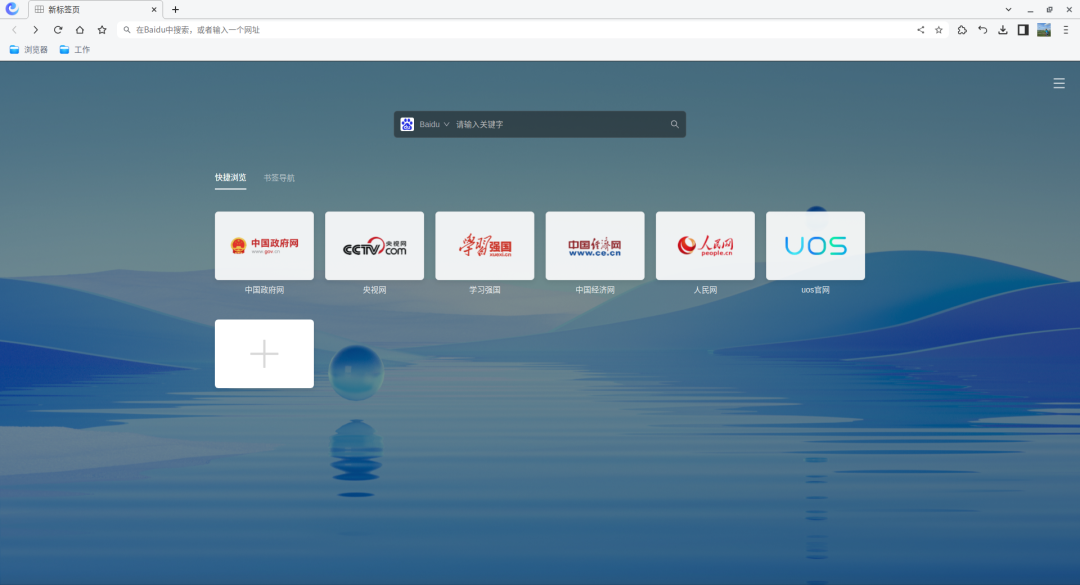Open the downloads icon
The image size is (1080, 585).
point(1003,30)
